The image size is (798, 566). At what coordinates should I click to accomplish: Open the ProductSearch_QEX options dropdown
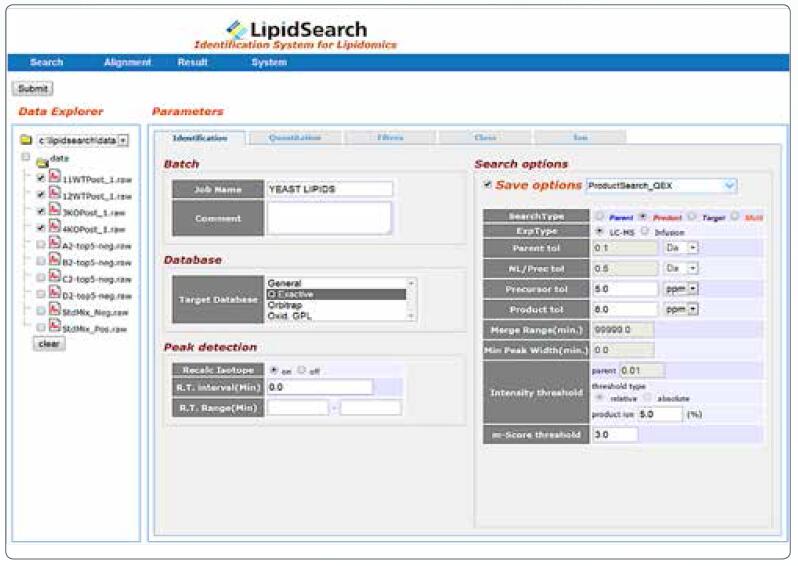click(x=729, y=186)
